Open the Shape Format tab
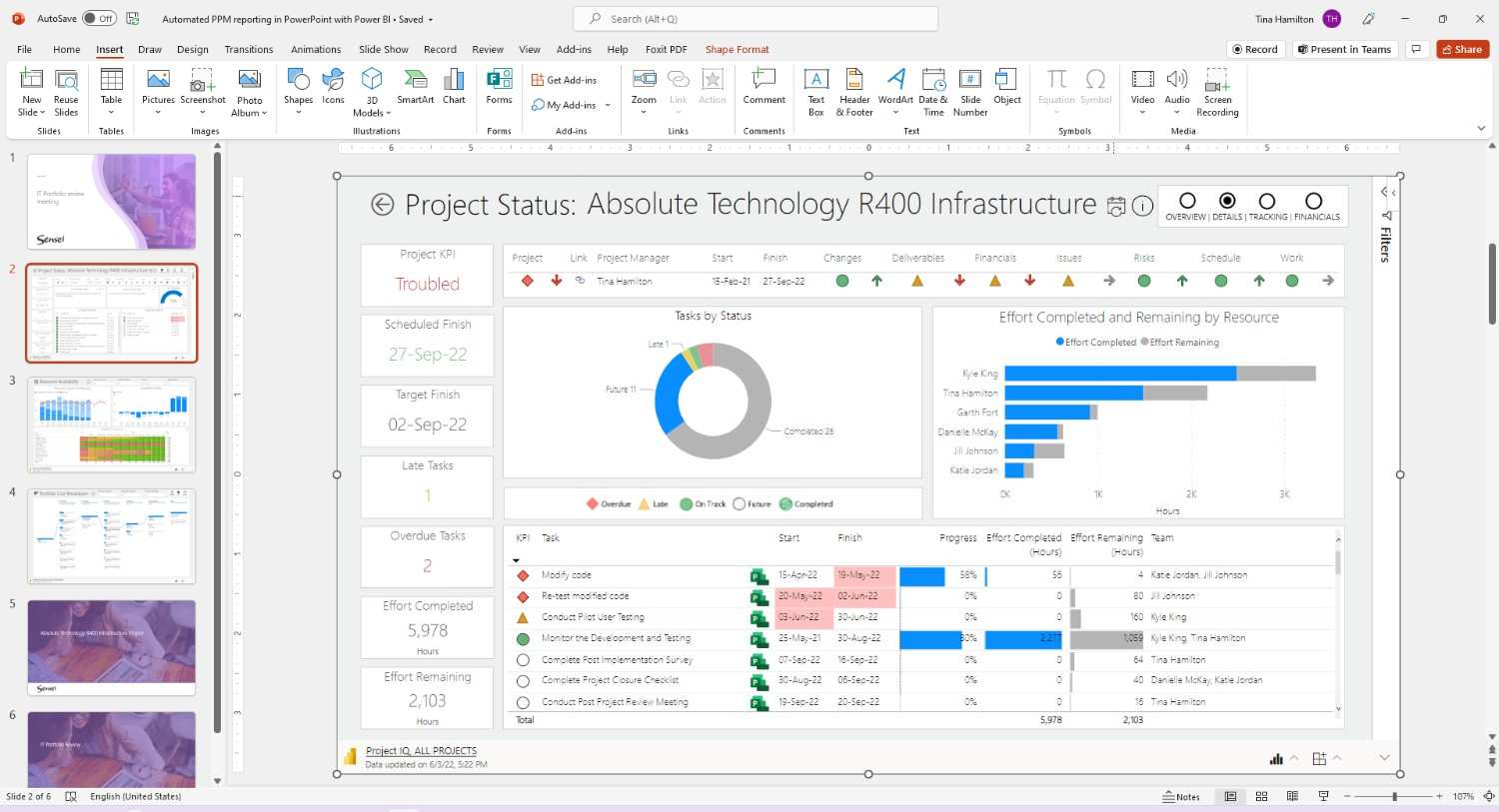 coord(737,49)
